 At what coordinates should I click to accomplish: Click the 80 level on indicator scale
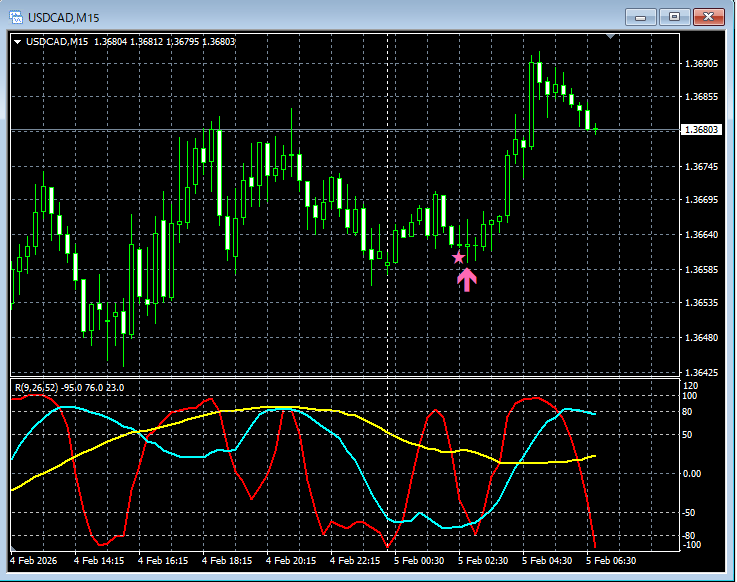[688, 410]
